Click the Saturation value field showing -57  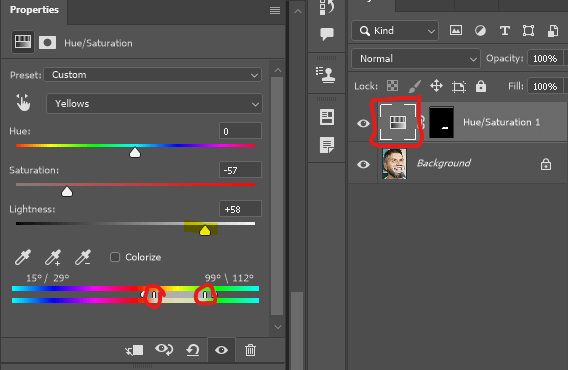(x=240, y=170)
